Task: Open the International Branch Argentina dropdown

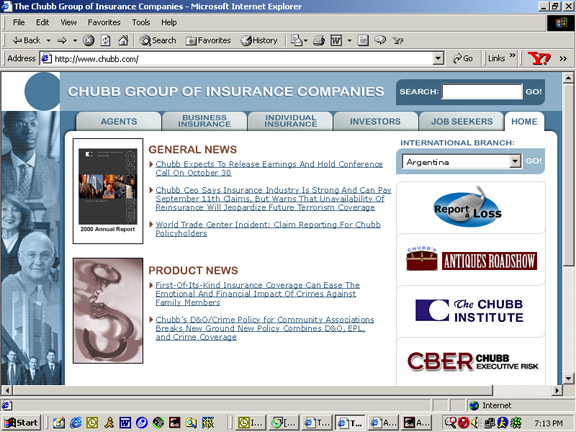Action: click(x=462, y=162)
